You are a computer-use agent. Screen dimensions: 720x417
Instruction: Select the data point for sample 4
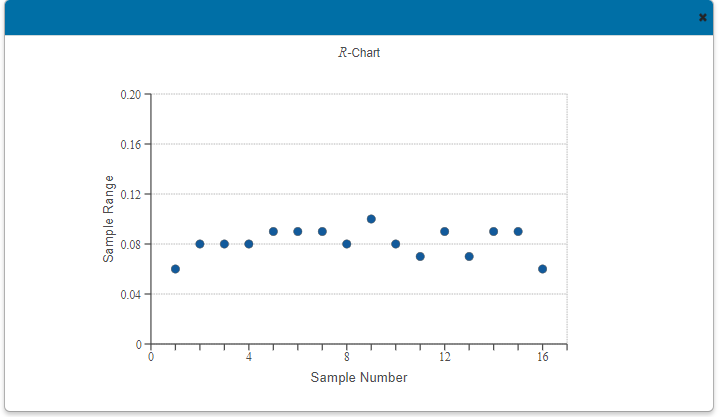[x=249, y=244]
